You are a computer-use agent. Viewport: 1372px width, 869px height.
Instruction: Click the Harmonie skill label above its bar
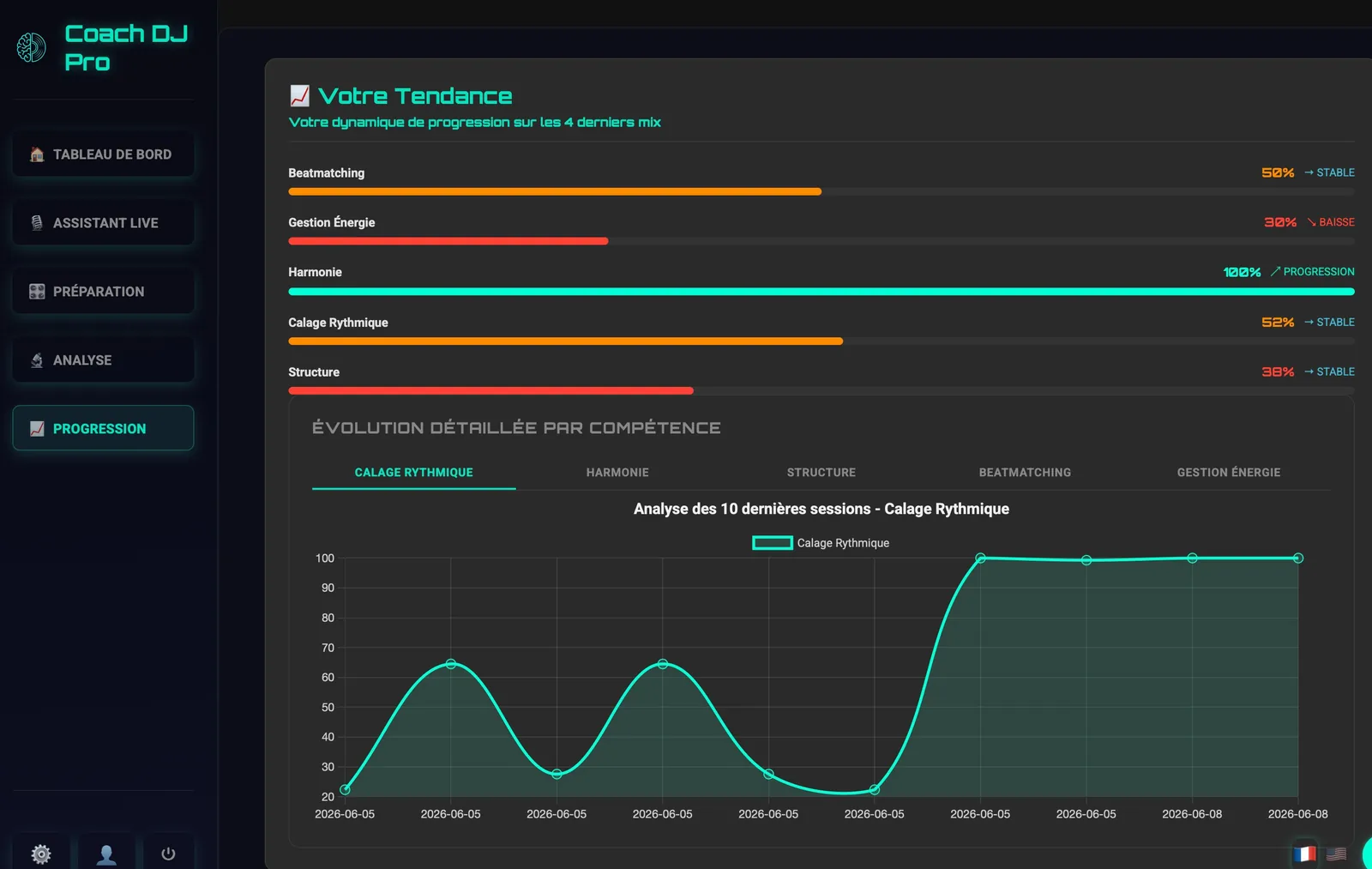tap(315, 272)
